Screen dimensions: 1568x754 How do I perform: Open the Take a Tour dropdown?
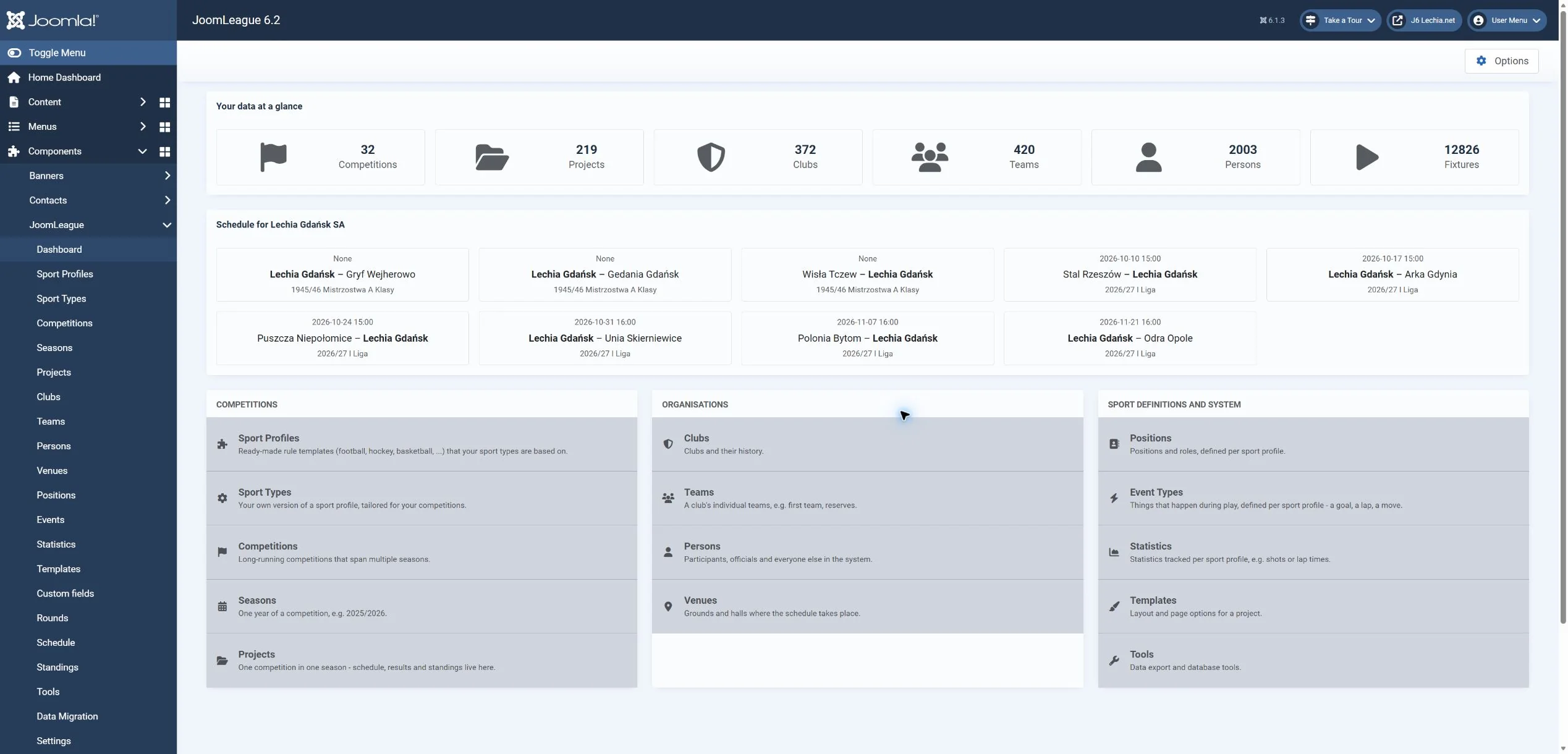1340,20
